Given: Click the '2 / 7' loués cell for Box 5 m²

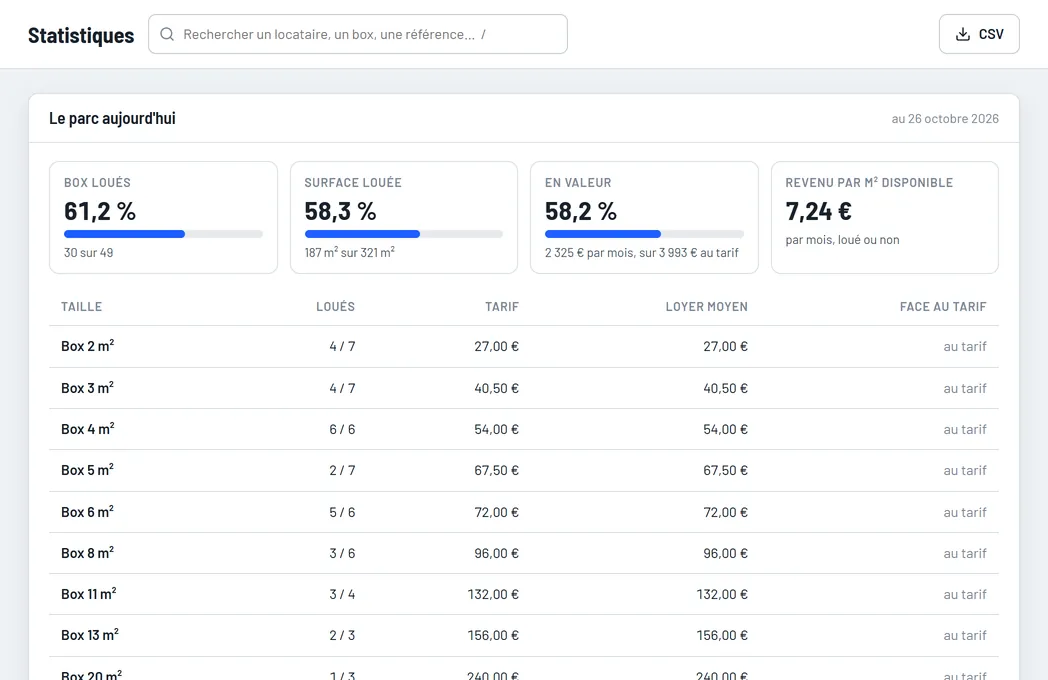Looking at the screenshot, I should coord(342,471).
